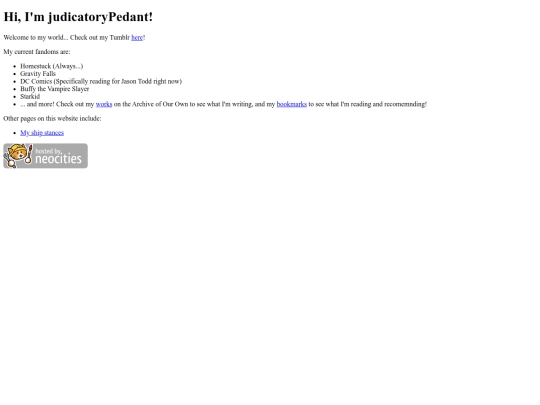
Task: Open the 'works' Archive link
Action: pos(104,104)
